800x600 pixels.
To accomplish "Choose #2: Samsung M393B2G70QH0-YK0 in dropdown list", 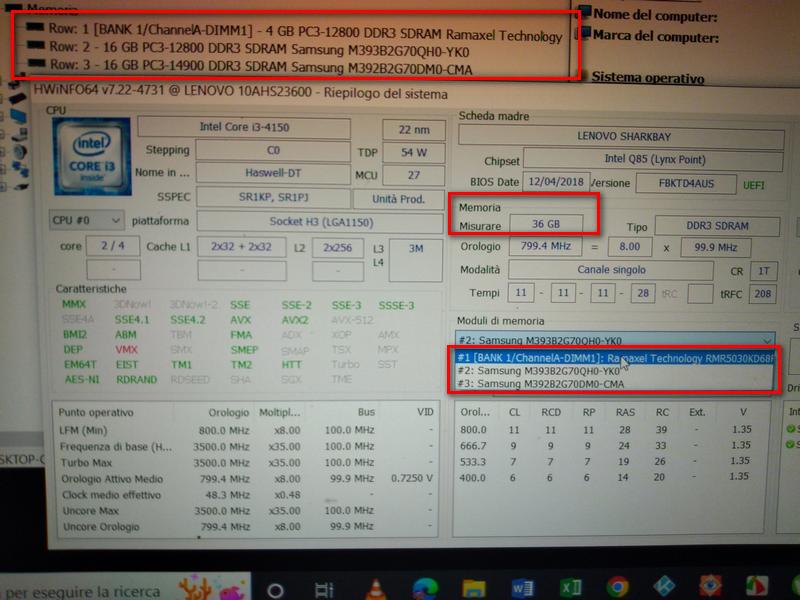I will [x=614, y=371].
